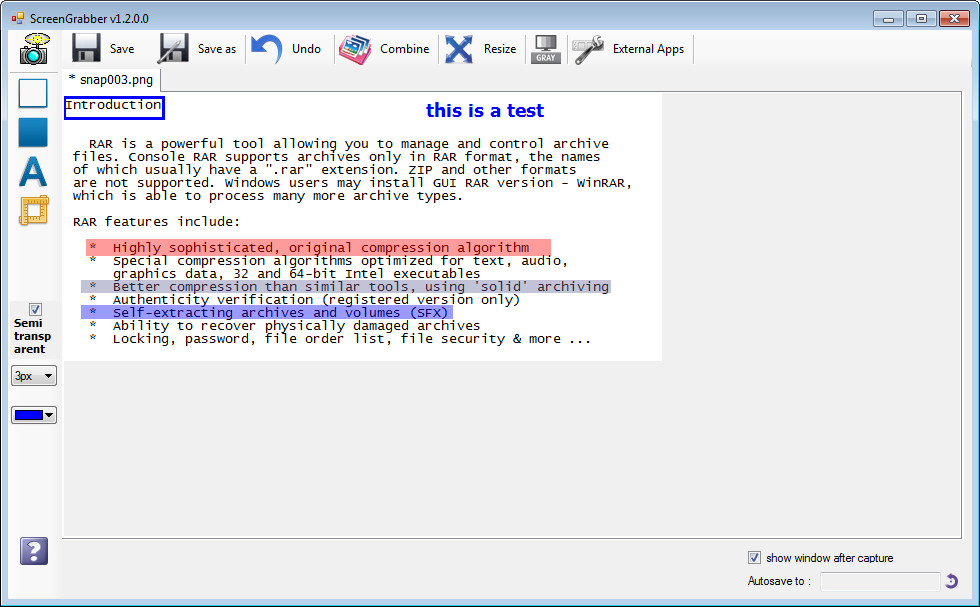
Task: Maximize the ScreenGrabber window
Action: point(921,19)
